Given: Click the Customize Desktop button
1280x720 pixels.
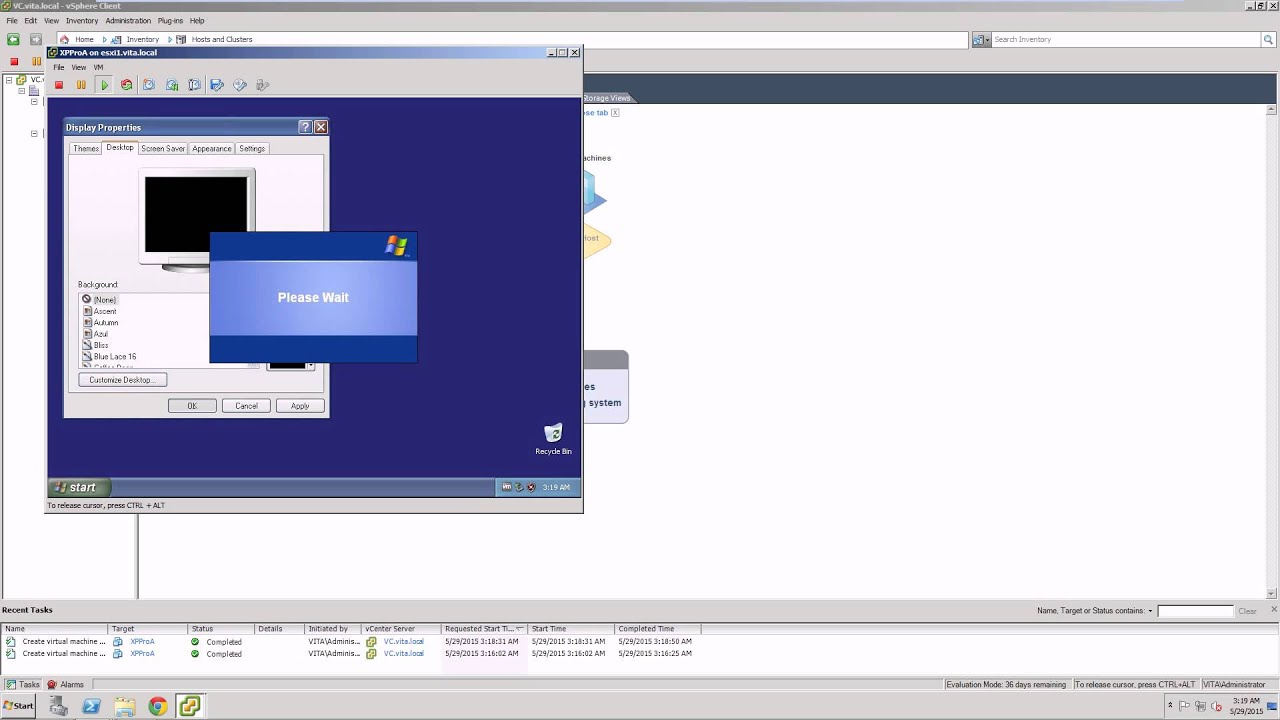Looking at the screenshot, I should pyautogui.click(x=122, y=380).
